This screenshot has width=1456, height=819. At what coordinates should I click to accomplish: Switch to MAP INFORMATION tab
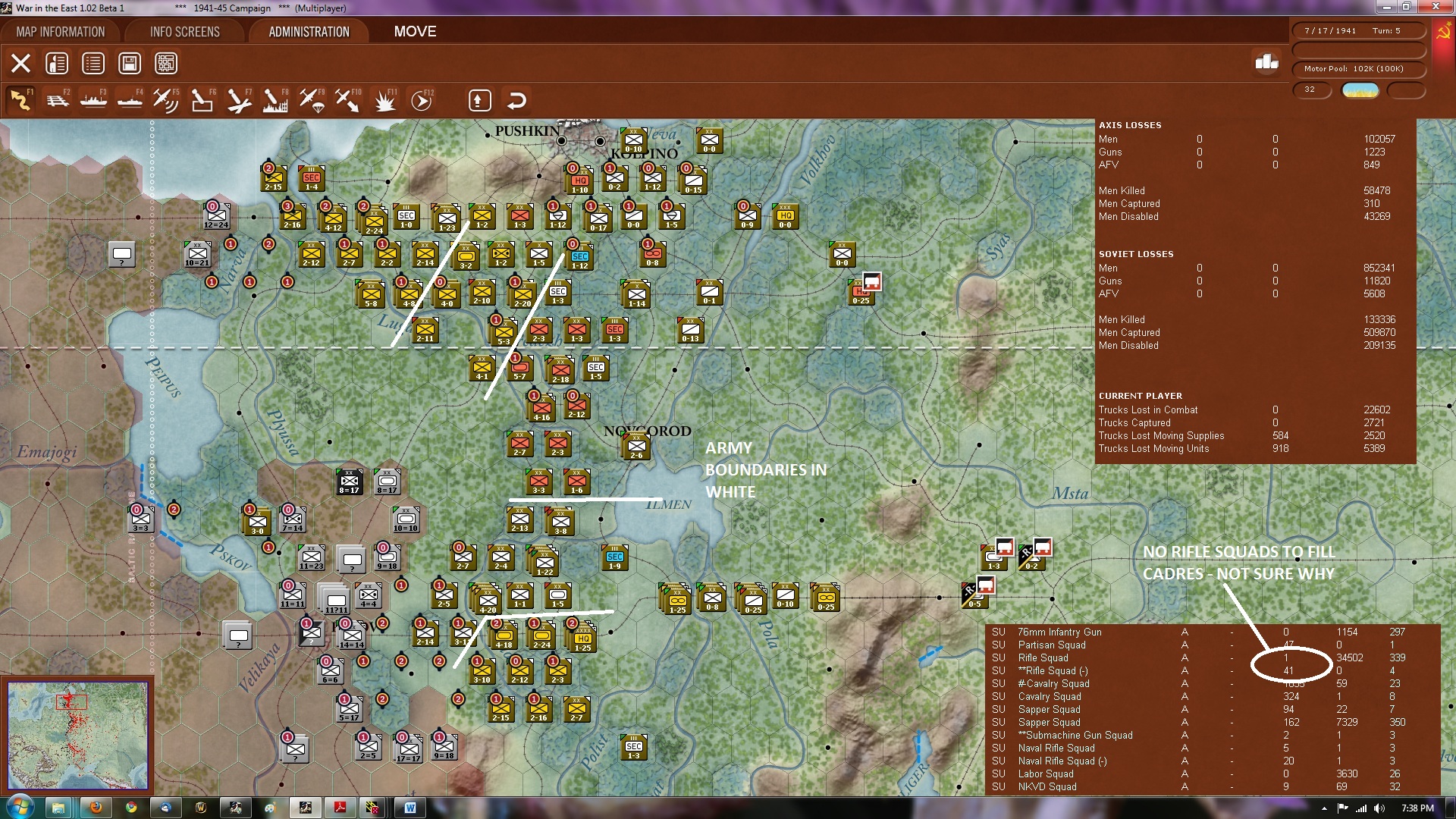61,31
